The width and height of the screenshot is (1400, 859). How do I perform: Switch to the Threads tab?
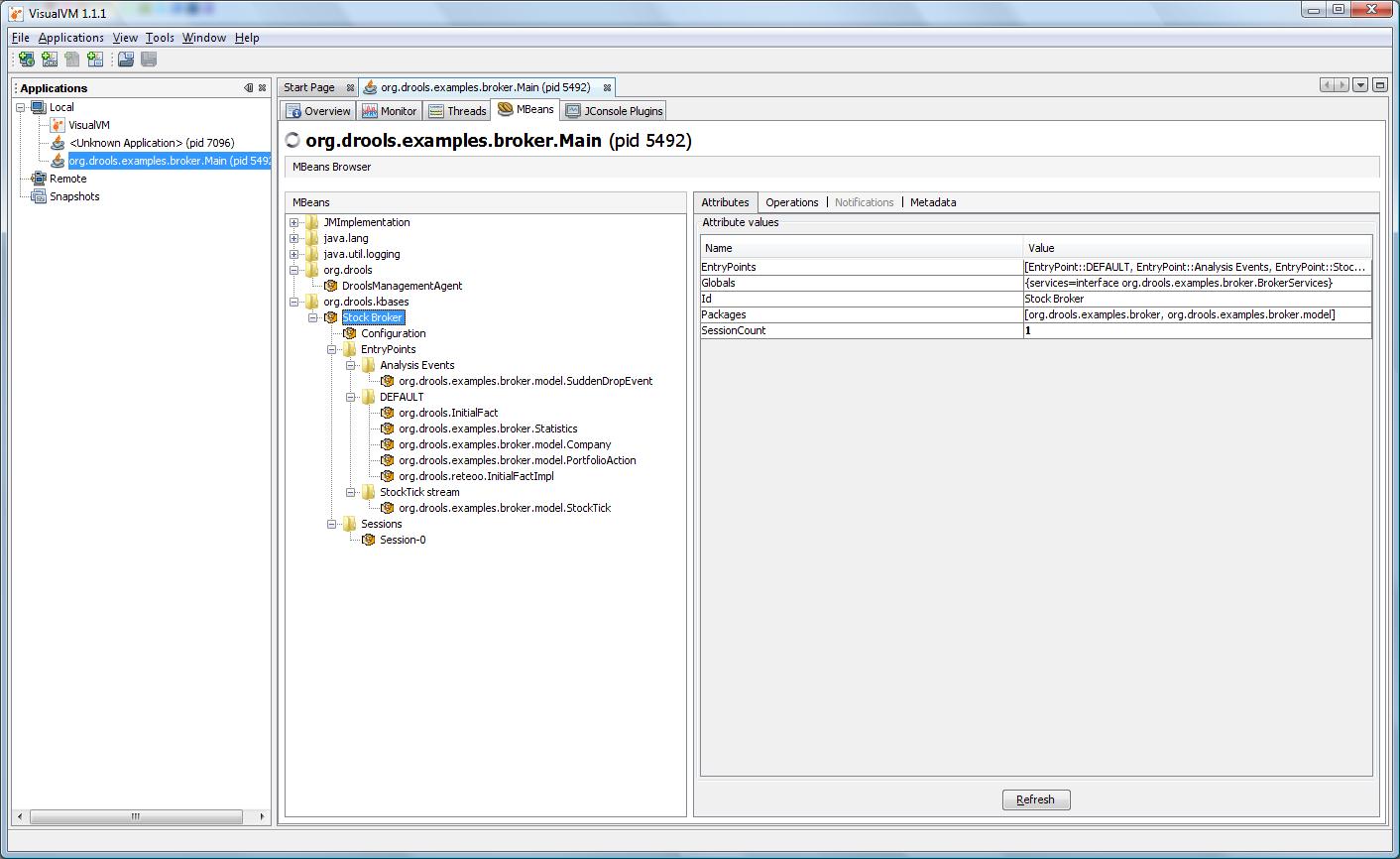(457, 111)
